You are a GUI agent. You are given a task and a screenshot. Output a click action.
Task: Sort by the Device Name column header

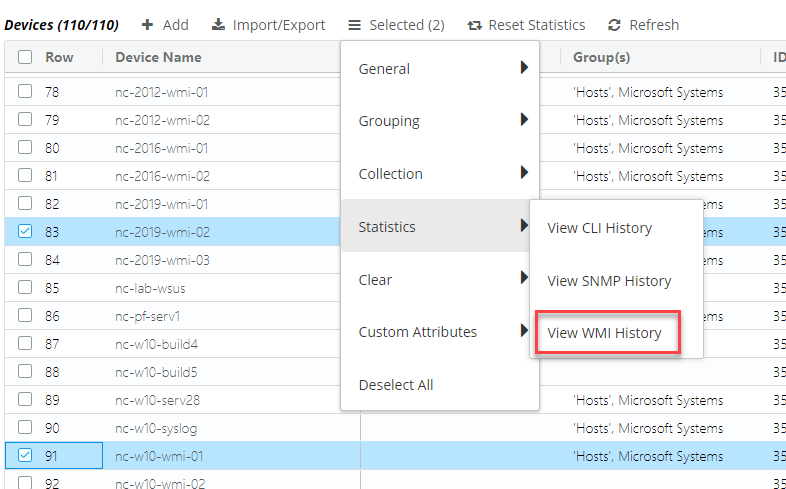click(158, 58)
